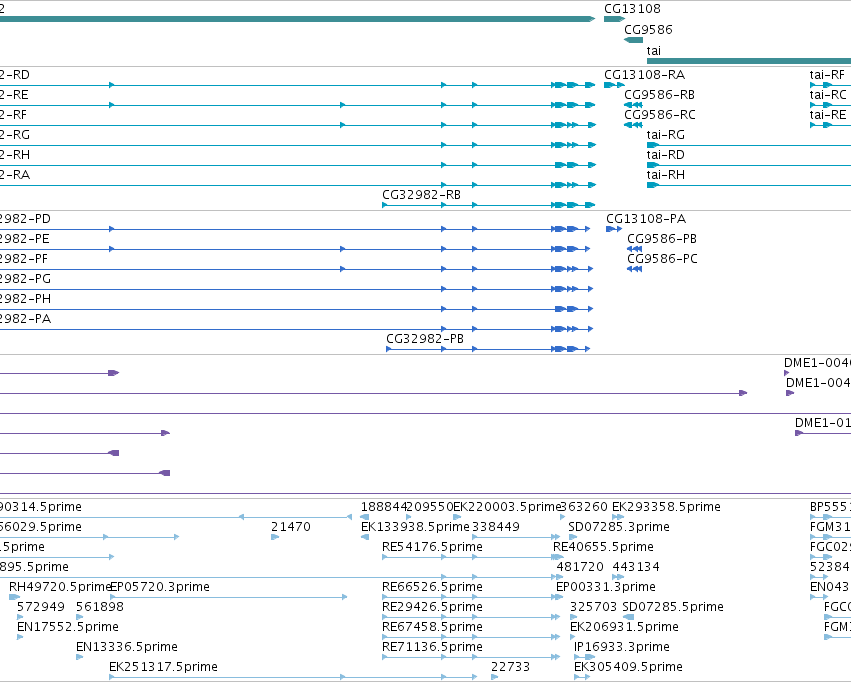851x682 pixels.
Task: Select the EK293358.5prime EST label
Action: point(666,507)
